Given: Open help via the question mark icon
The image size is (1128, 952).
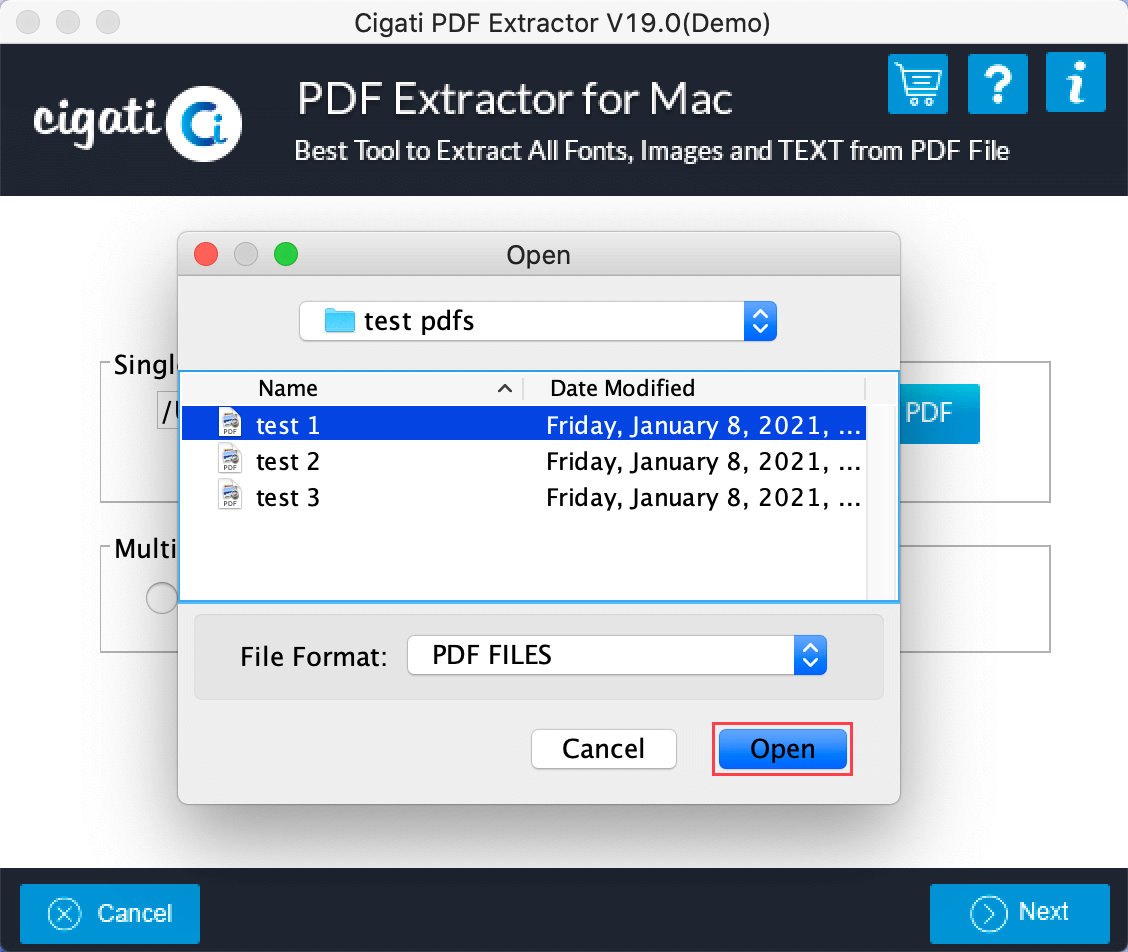Looking at the screenshot, I should [x=997, y=83].
